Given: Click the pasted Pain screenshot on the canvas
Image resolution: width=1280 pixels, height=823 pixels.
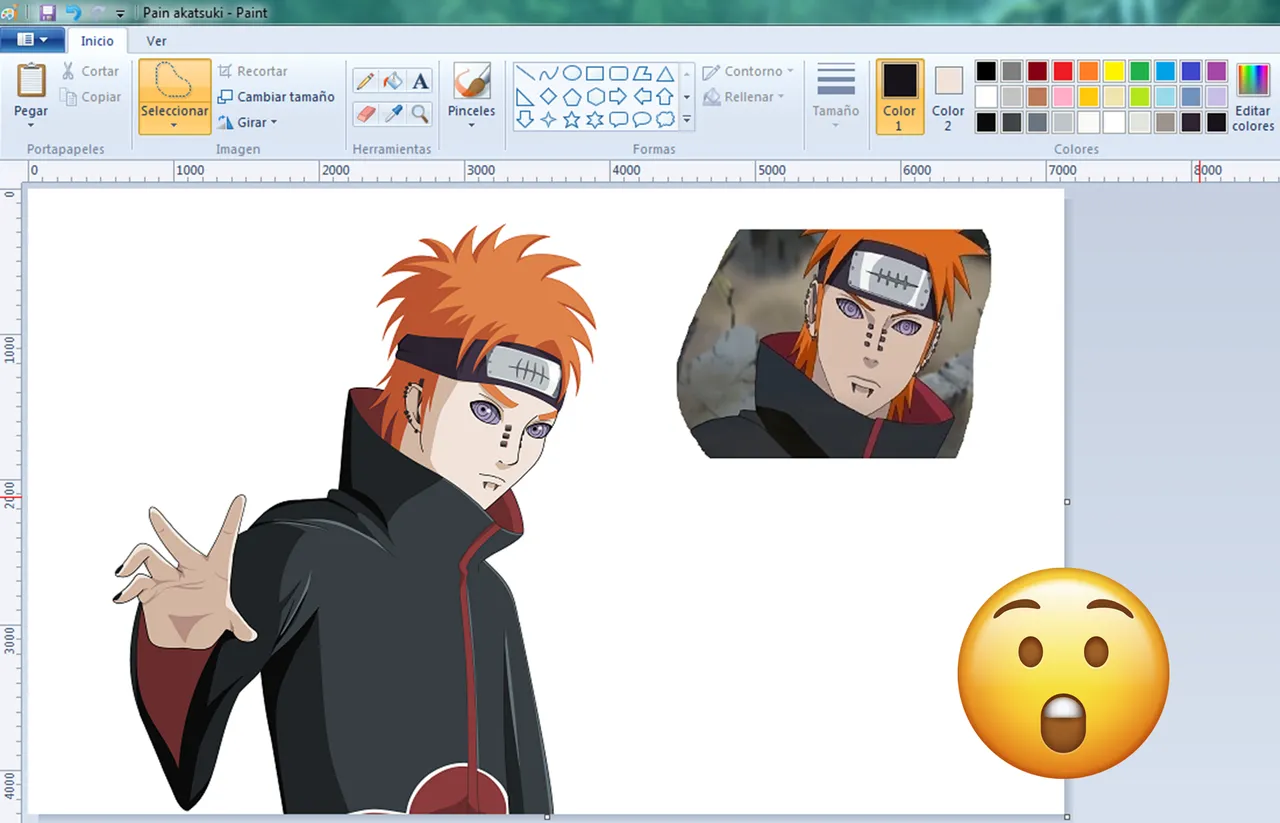Looking at the screenshot, I should 834,343.
